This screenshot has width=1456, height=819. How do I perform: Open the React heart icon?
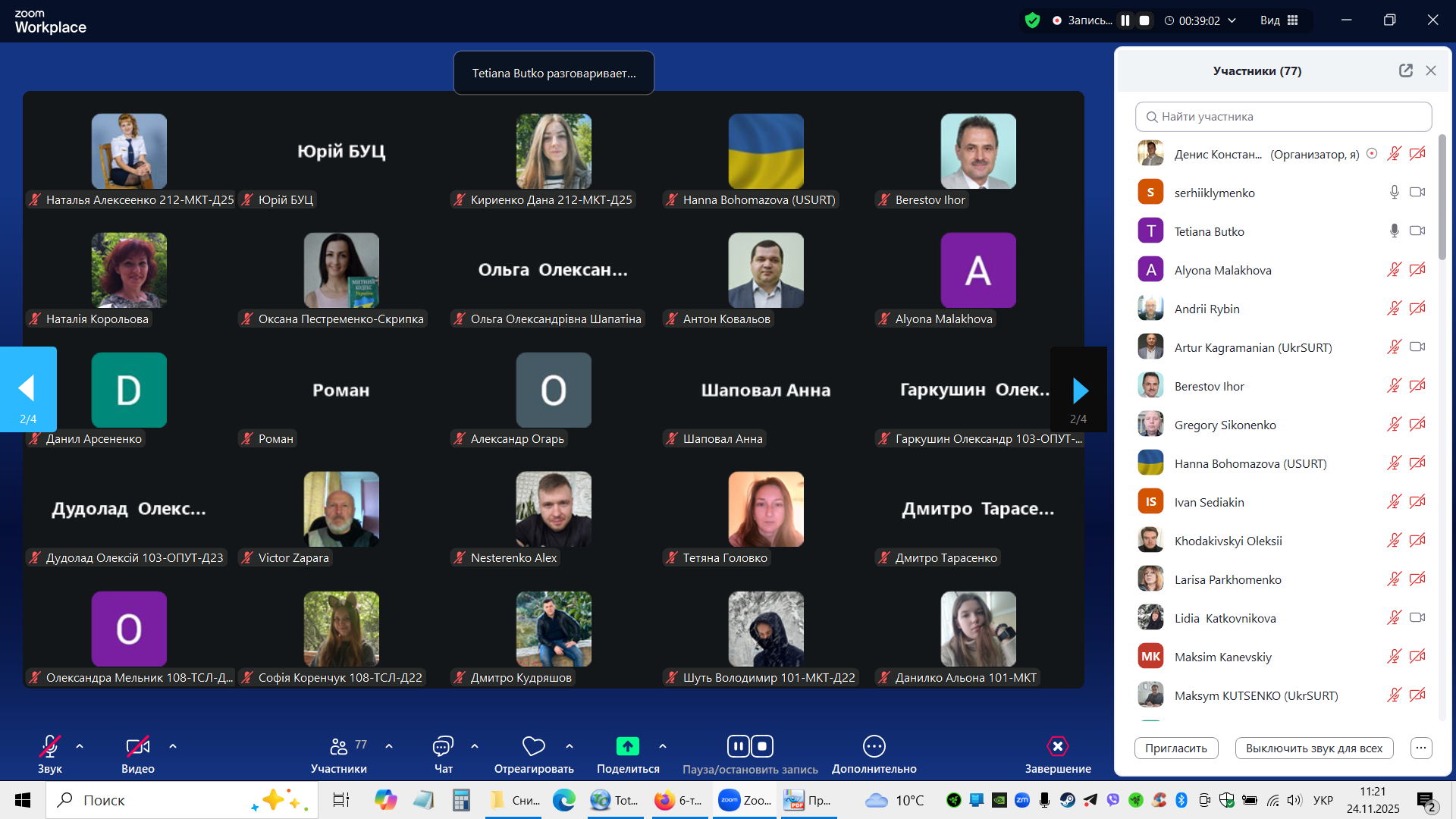tap(533, 747)
